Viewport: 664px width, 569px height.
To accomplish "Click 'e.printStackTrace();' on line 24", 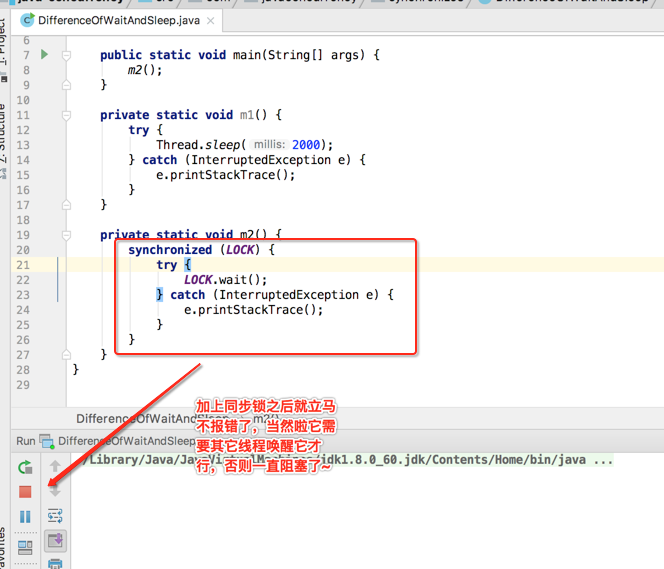I will click(253, 310).
